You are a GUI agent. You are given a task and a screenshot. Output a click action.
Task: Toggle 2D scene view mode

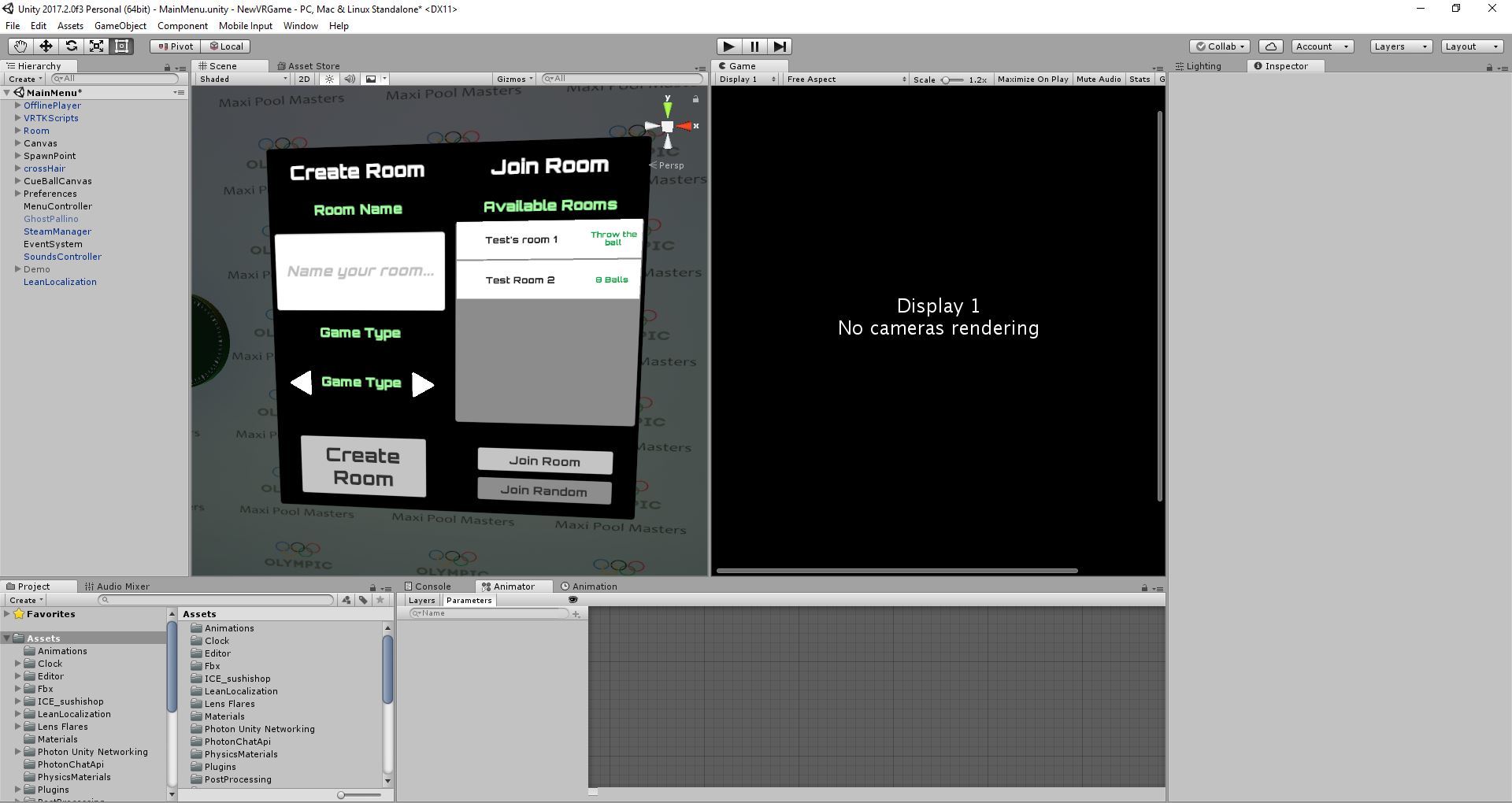click(304, 79)
